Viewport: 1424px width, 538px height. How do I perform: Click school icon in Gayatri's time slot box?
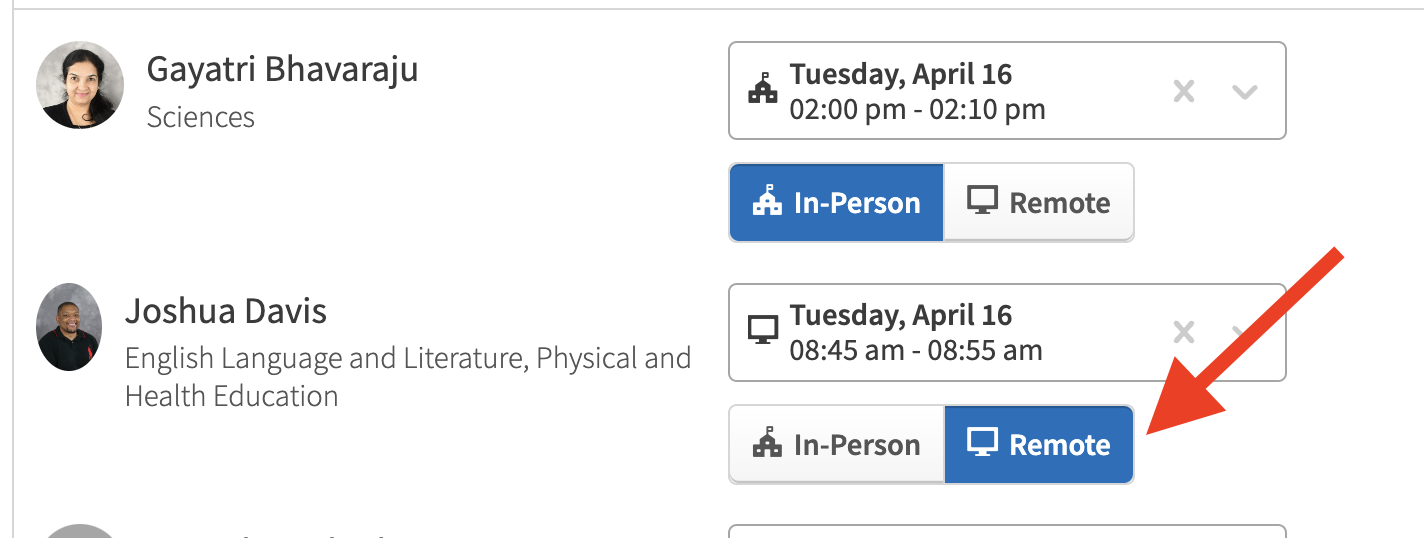[x=762, y=90]
